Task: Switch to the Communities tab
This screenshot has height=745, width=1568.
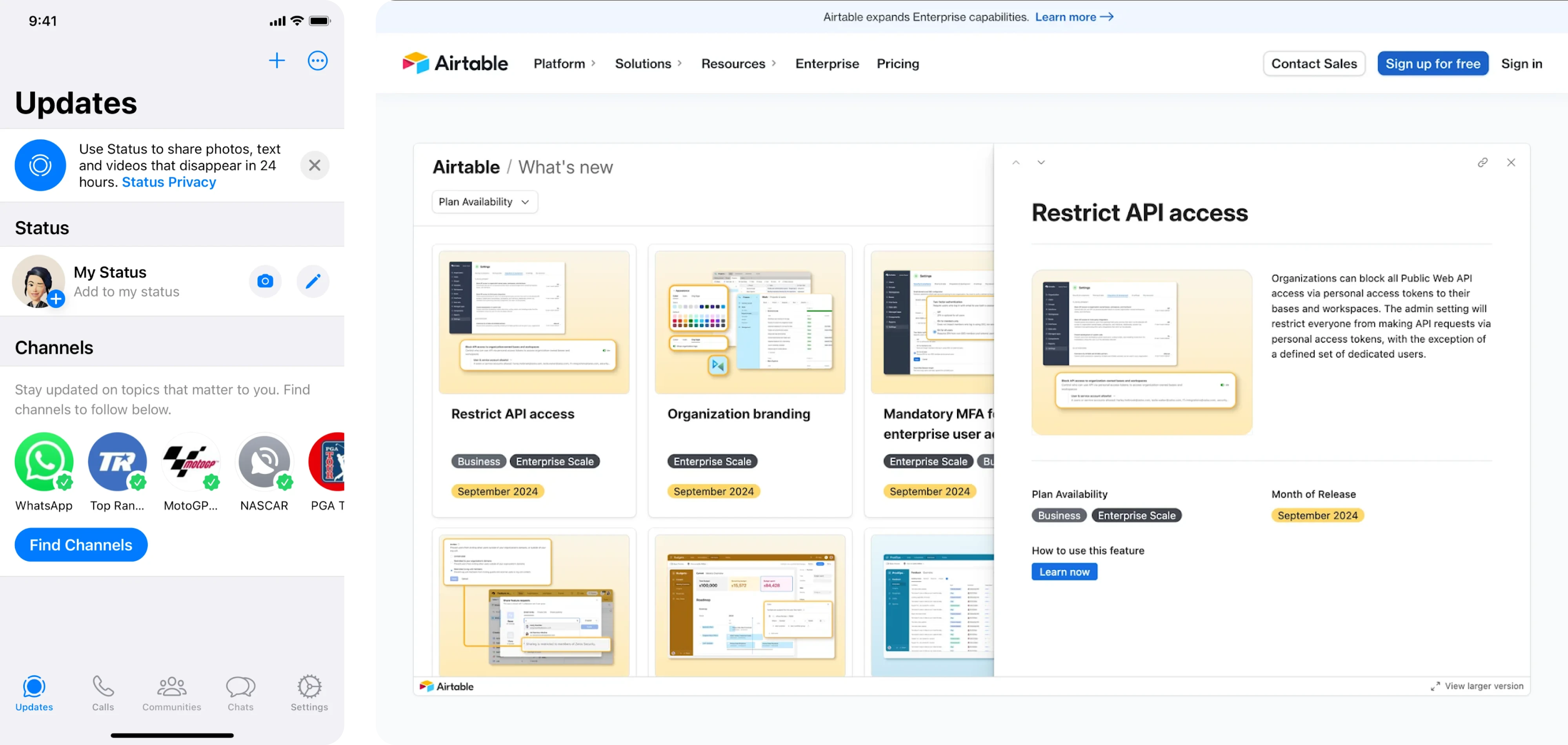Action: (172, 693)
